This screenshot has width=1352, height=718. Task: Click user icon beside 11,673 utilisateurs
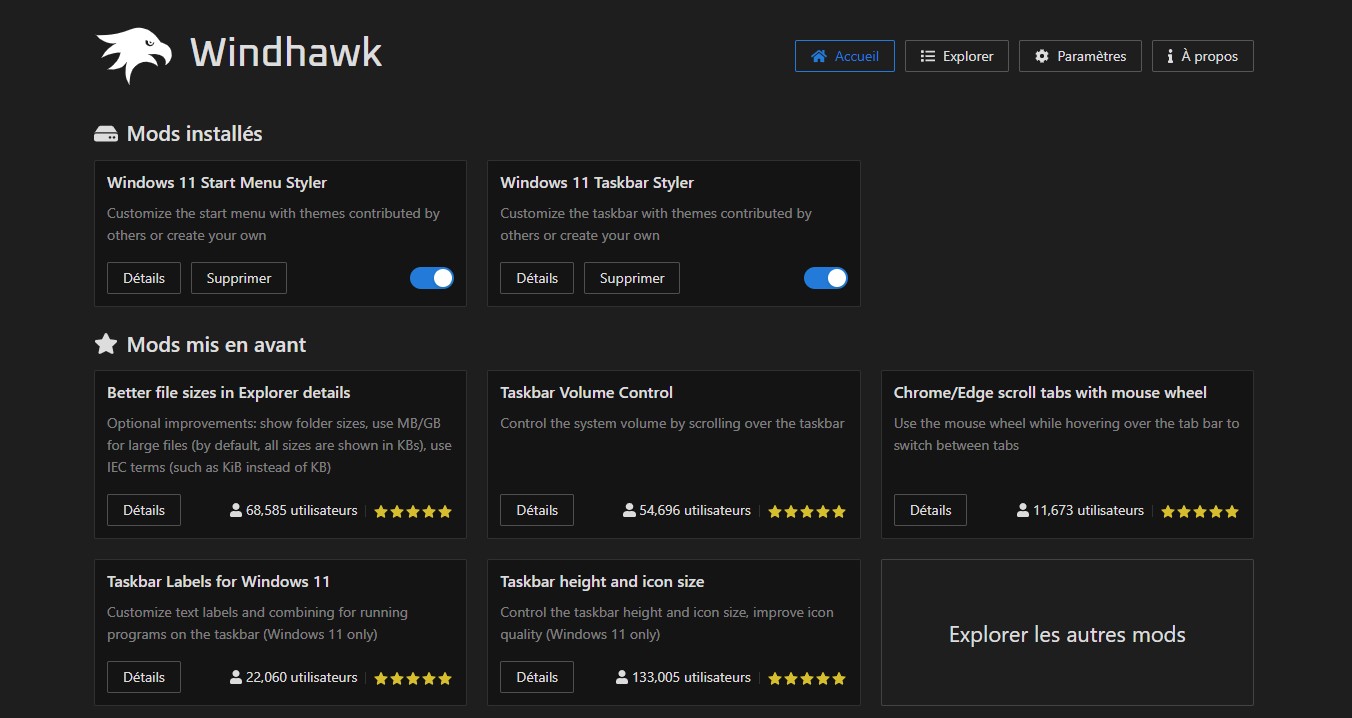[1023, 510]
